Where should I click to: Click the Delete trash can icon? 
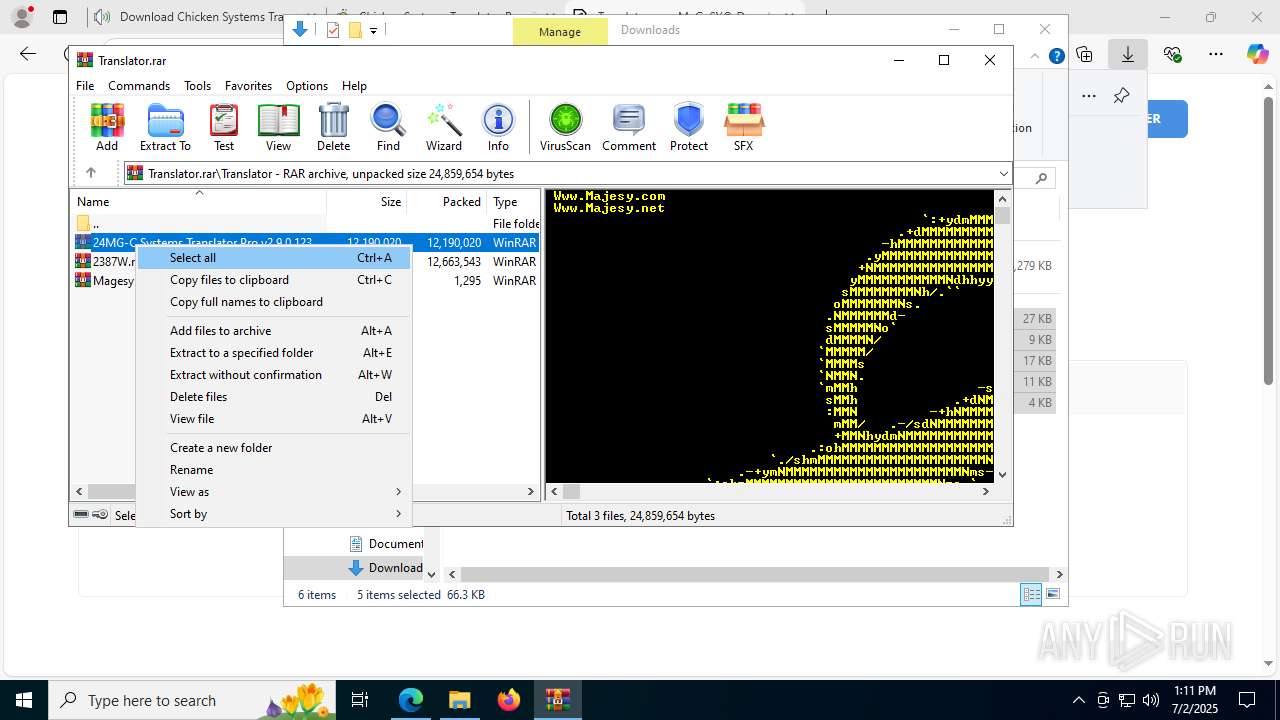[x=333, y=127]
